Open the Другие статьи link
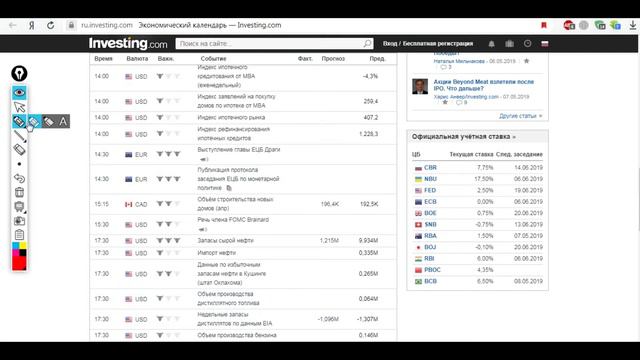 click(521, 116)
